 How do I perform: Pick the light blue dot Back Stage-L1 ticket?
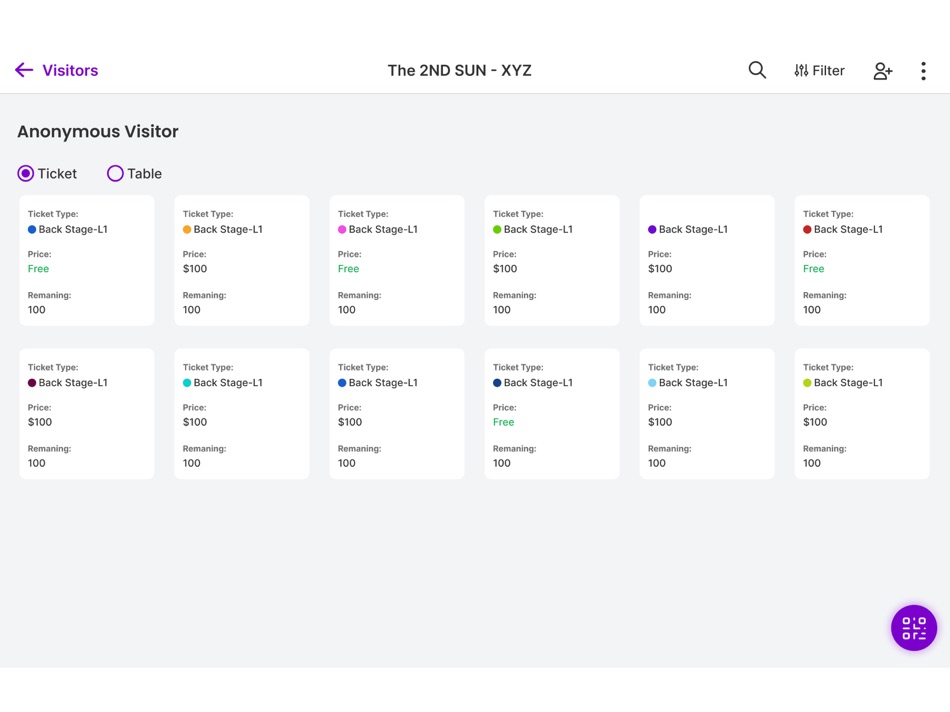707,414
